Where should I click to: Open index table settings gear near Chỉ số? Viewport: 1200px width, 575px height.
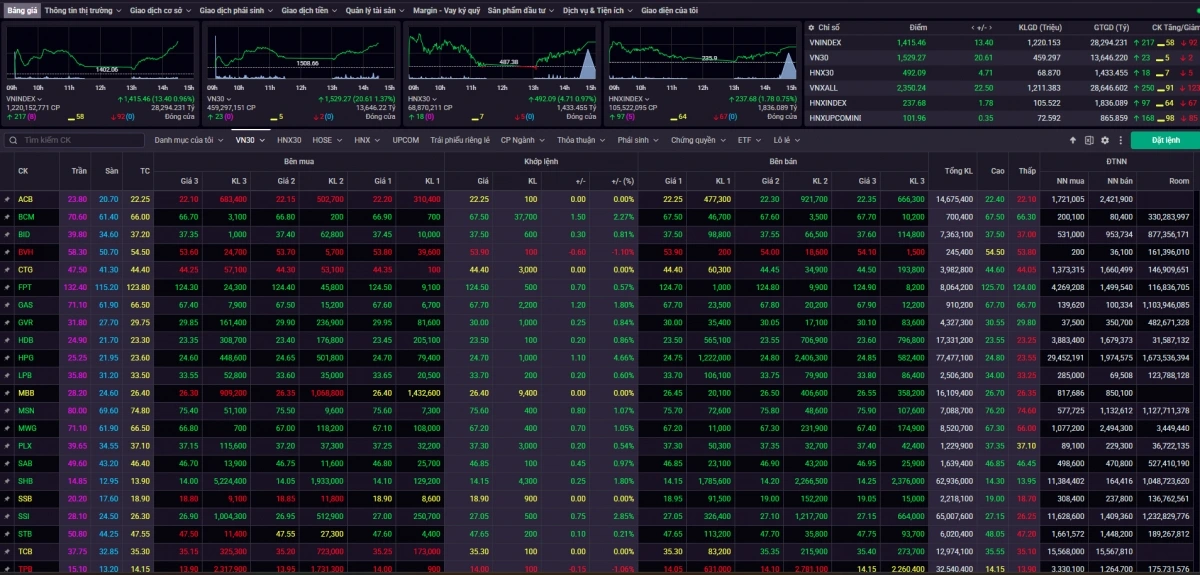tap(811, 28)
